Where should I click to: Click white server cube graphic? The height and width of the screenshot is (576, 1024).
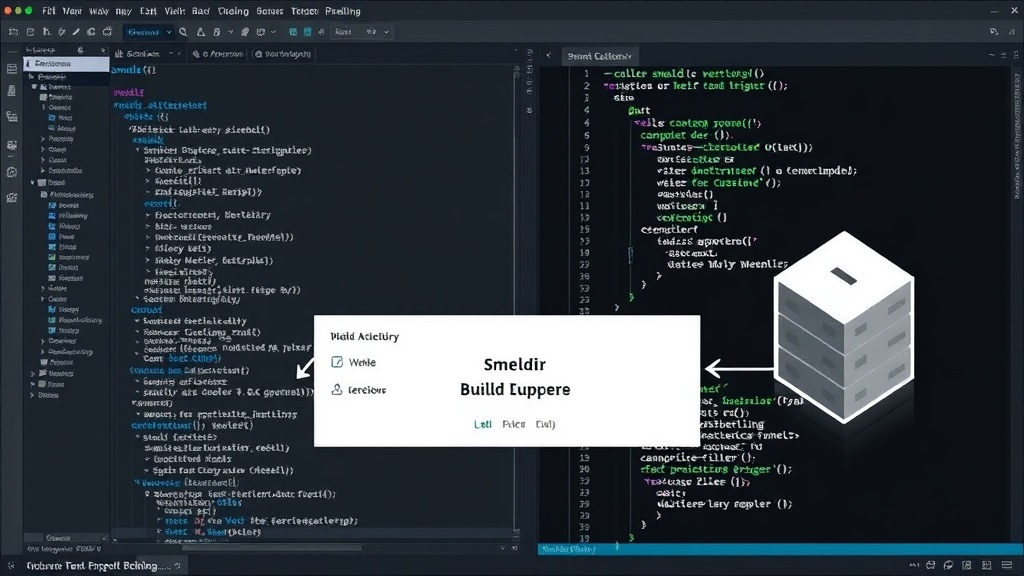[843, 327]
